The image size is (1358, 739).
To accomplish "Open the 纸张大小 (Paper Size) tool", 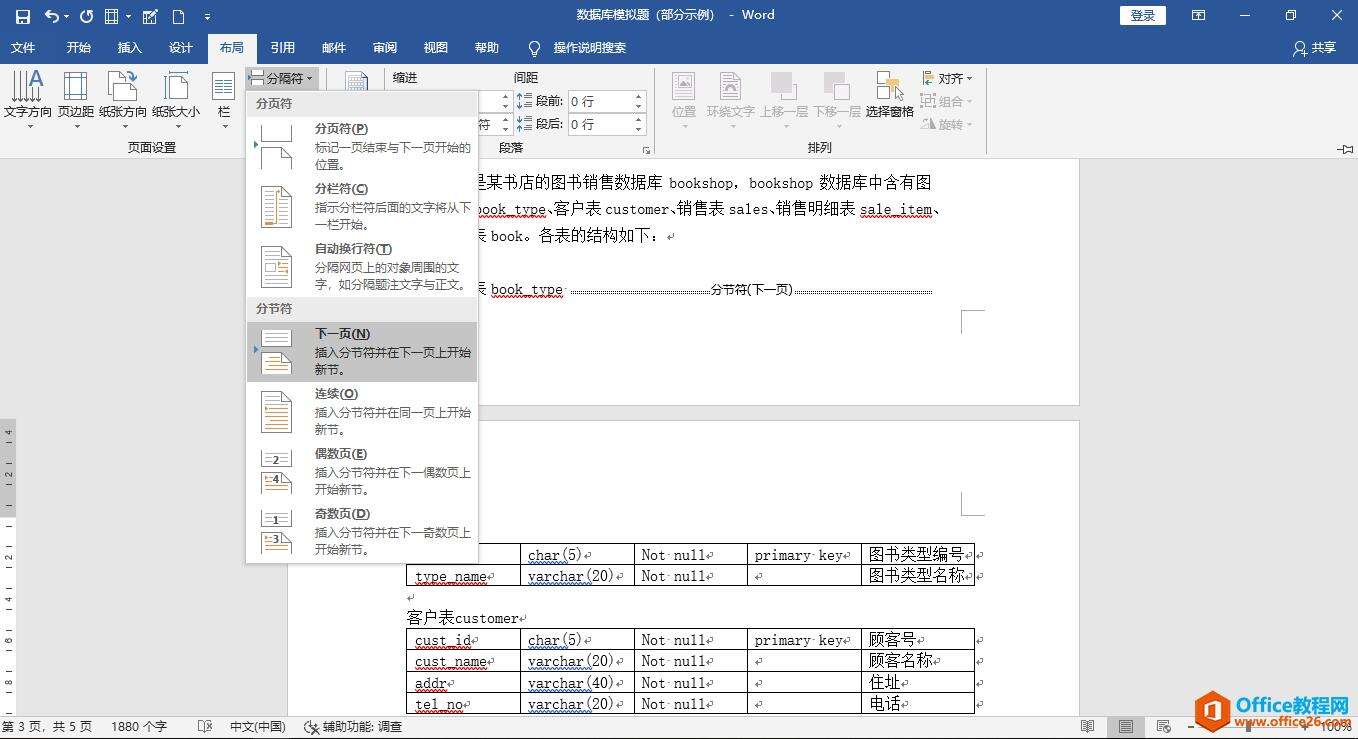I will click(x=176, y=98).
